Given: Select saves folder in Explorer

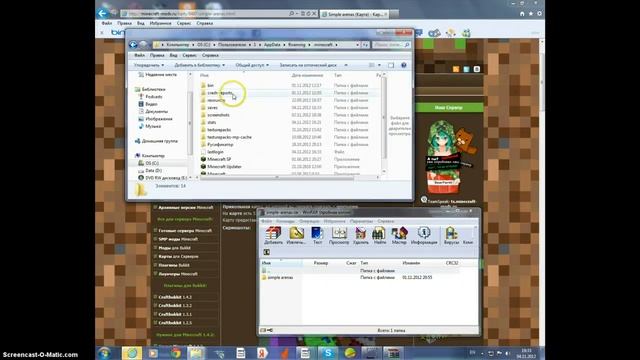Looking at the screenshot, I should pos(212,108).
